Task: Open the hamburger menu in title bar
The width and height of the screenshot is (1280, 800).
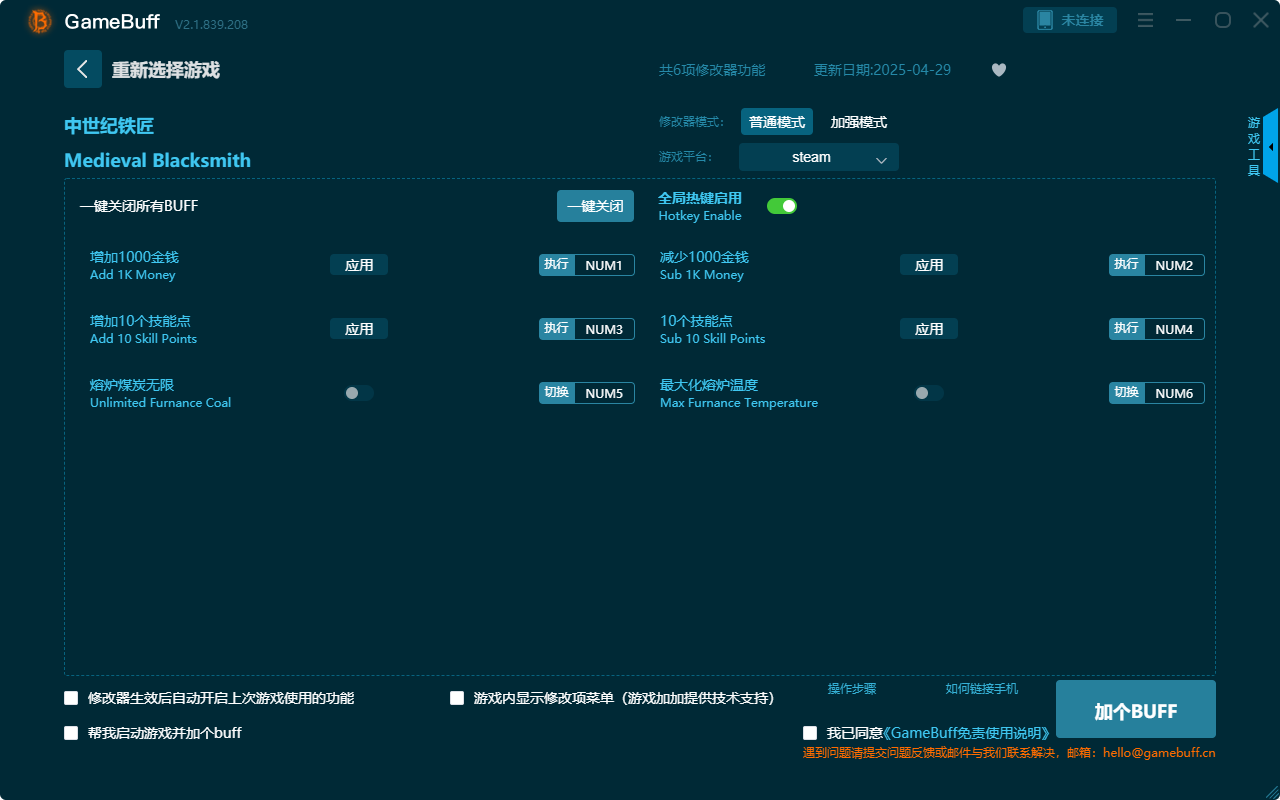Action: click(x=1145, y=20)
